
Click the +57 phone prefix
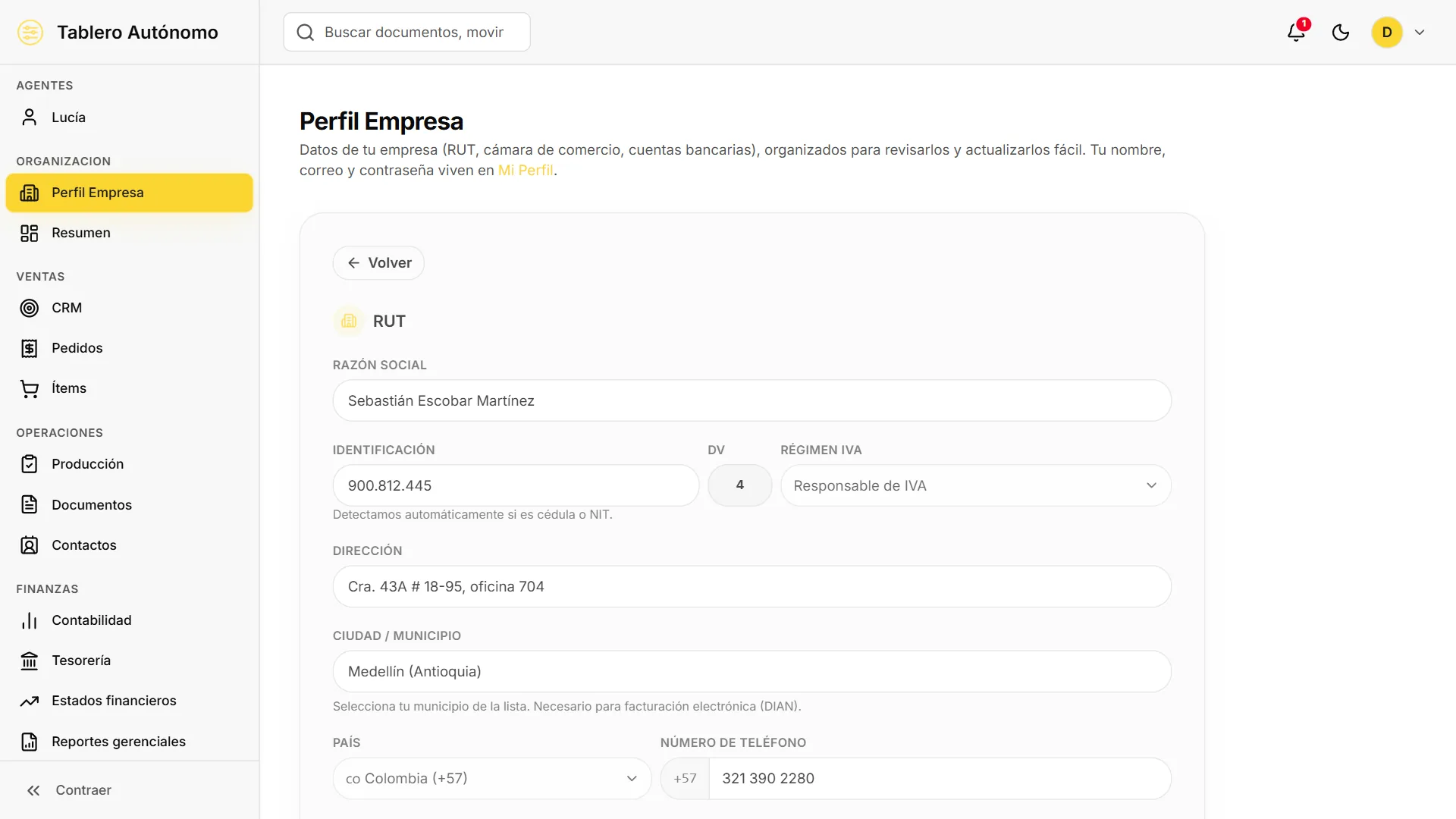click(x=685, y=778)
